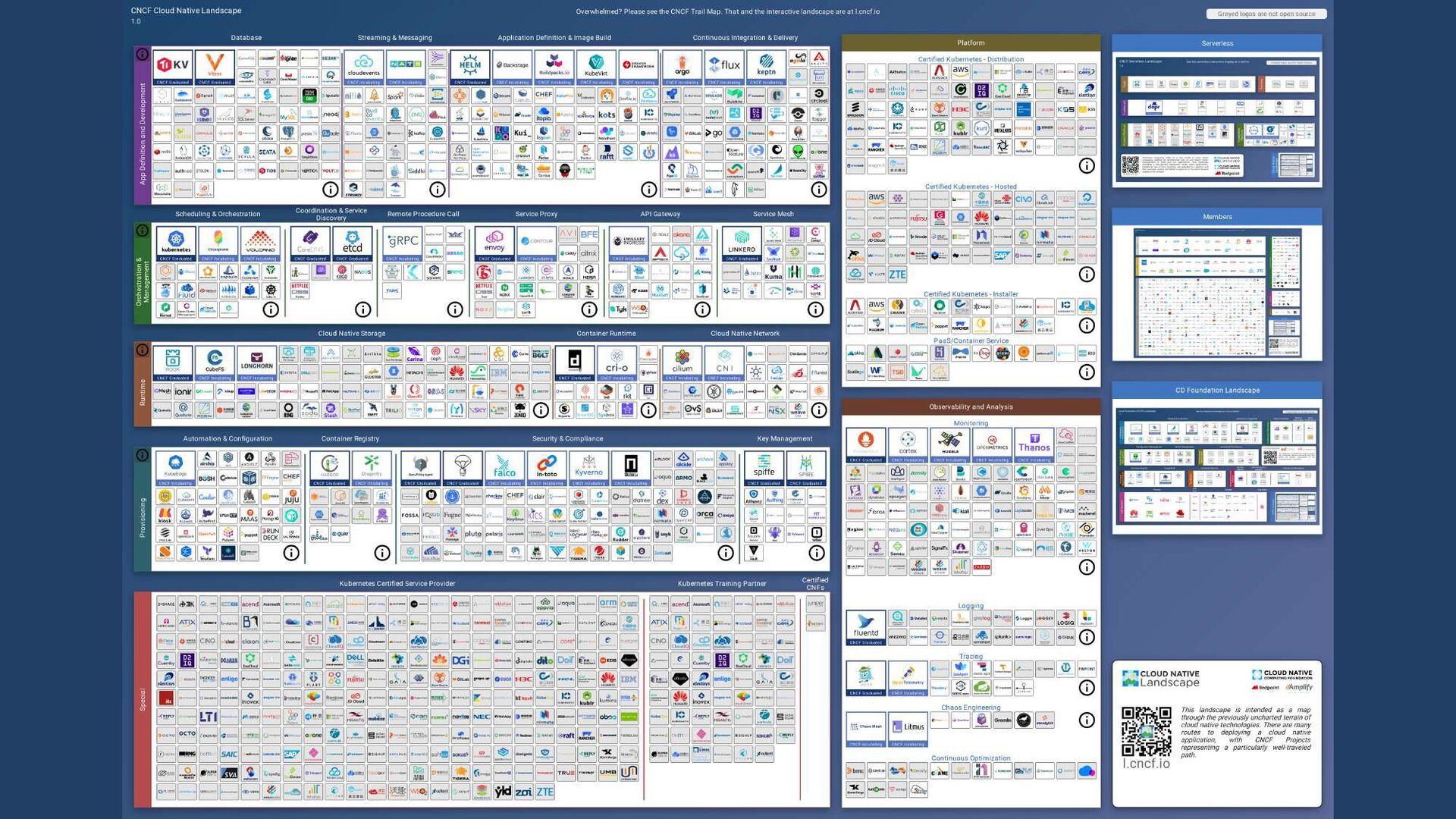Open the Members landscape thumbnail

pyautogui.click(x=1217, y=293)
